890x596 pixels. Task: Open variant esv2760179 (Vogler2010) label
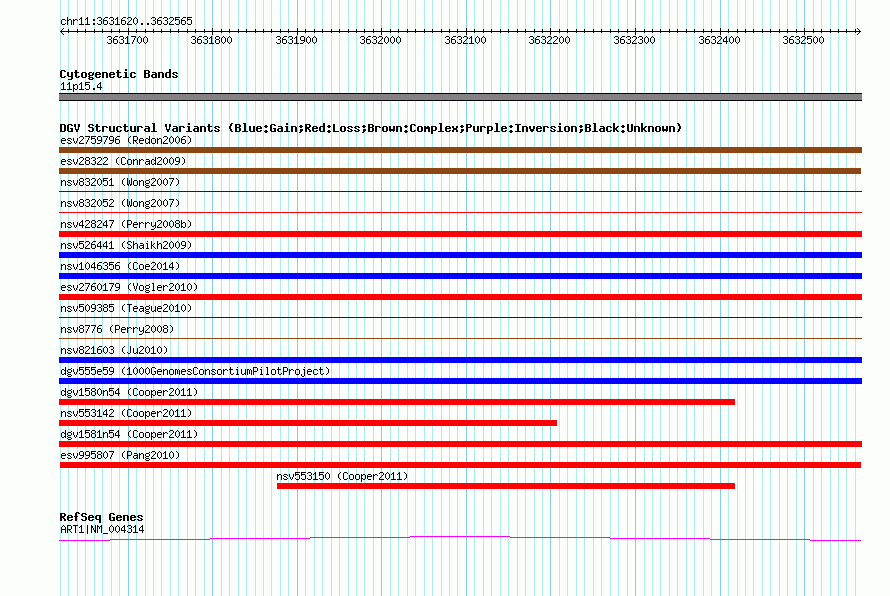pos(129,287)
